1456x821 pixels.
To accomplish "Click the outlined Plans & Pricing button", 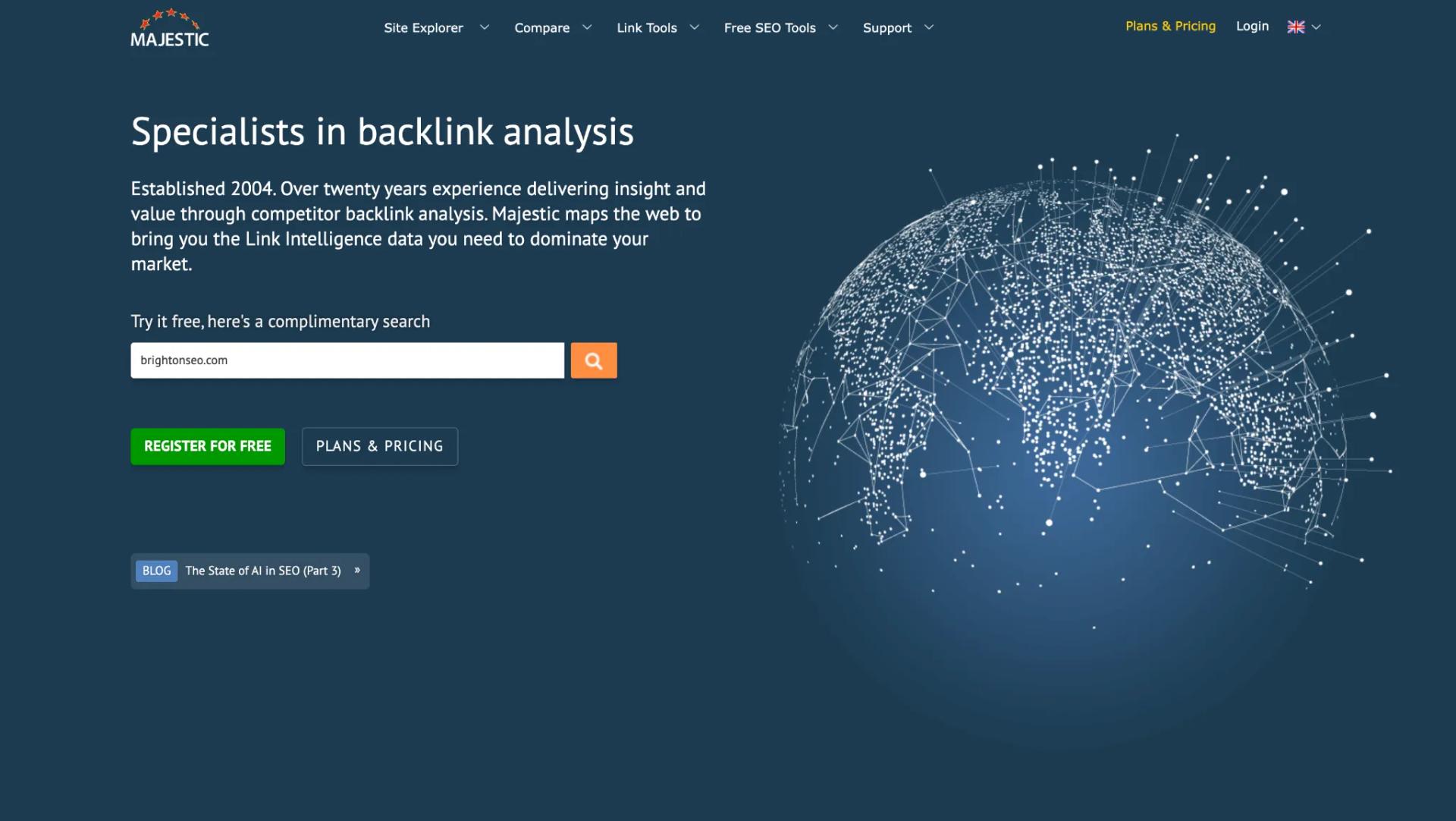I will [x=380, y=446].
